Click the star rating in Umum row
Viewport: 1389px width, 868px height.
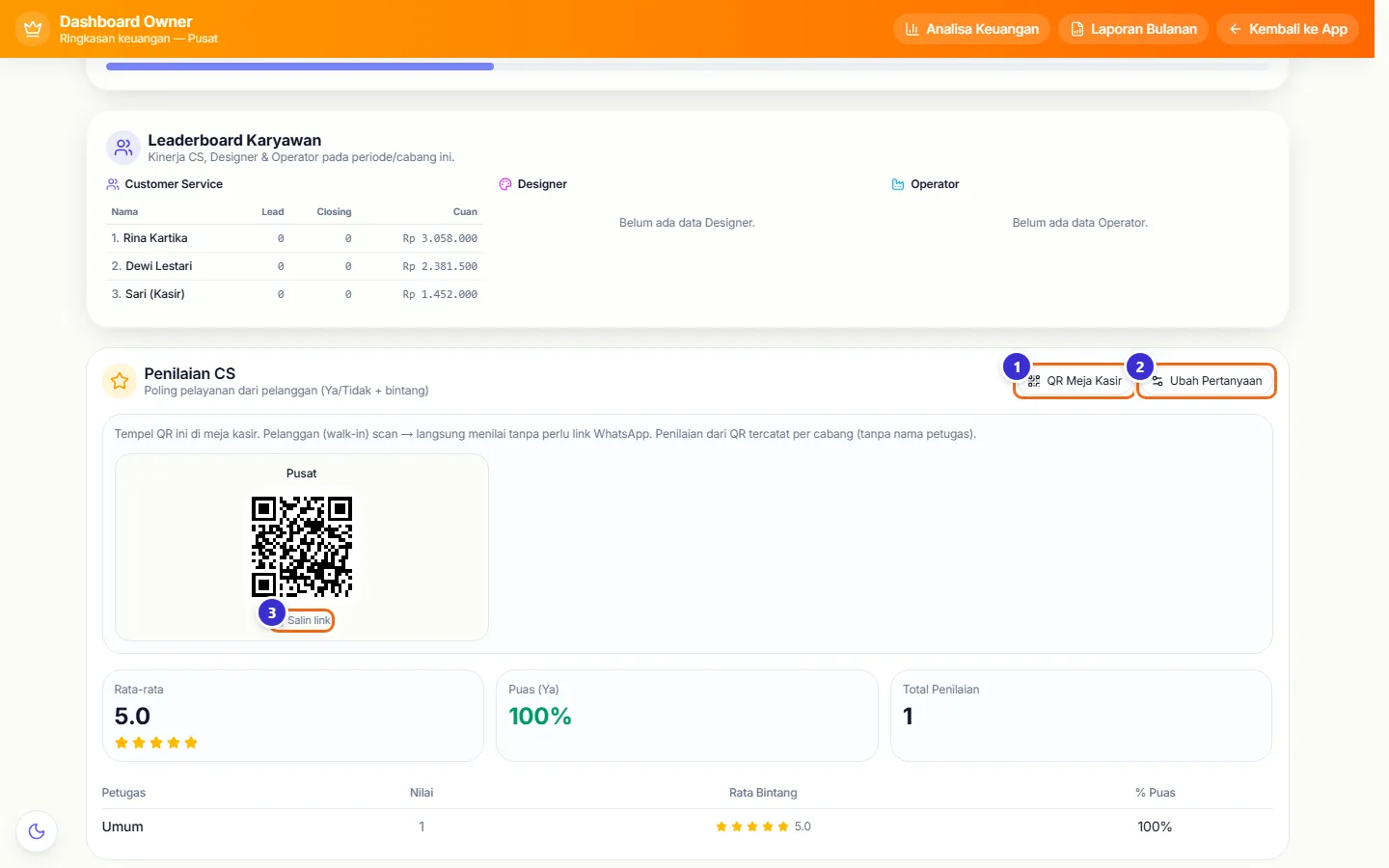coord(752,827)
